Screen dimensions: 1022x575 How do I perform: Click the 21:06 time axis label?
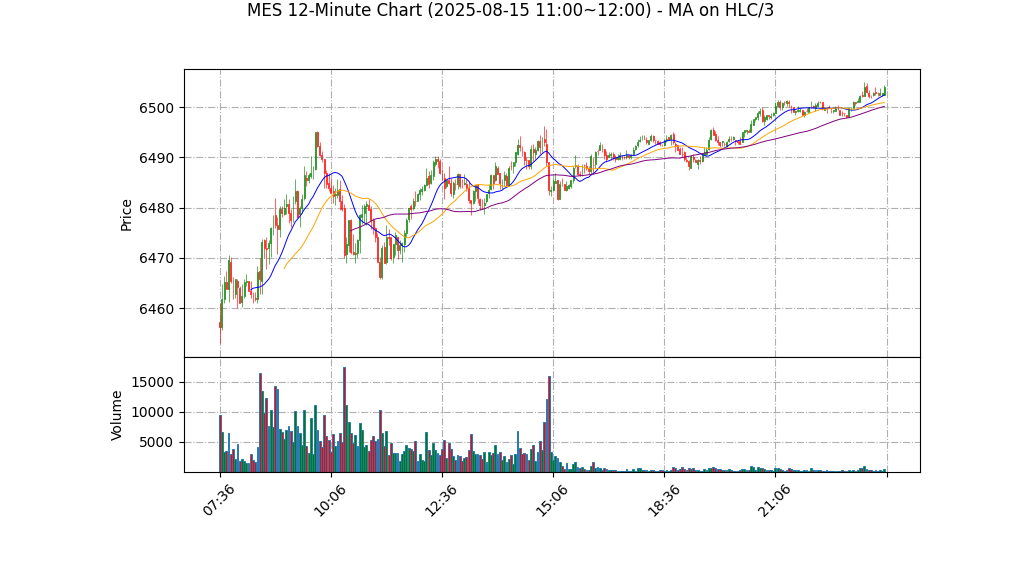774,500
